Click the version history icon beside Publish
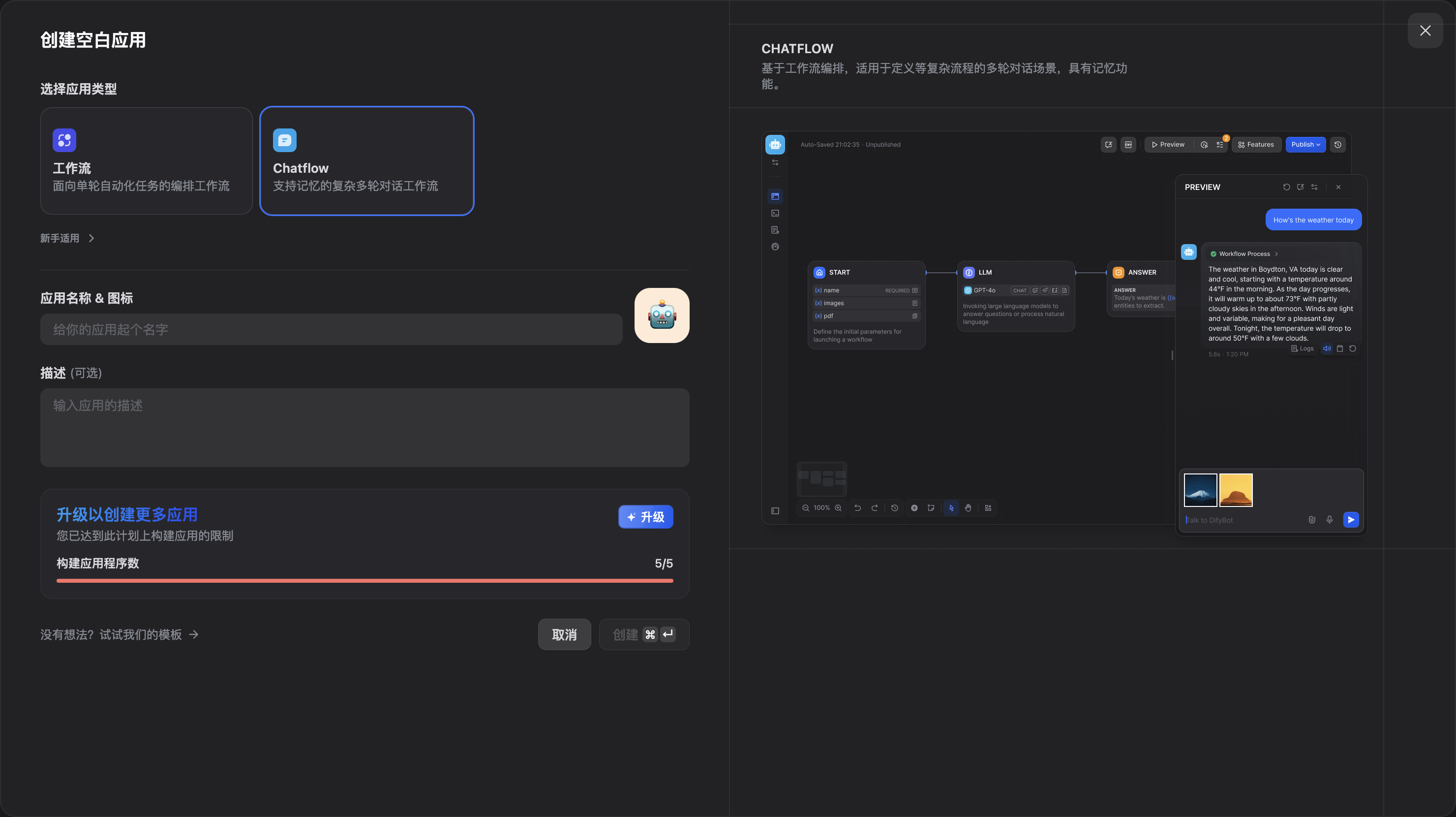 click(x=1337, y=144)
